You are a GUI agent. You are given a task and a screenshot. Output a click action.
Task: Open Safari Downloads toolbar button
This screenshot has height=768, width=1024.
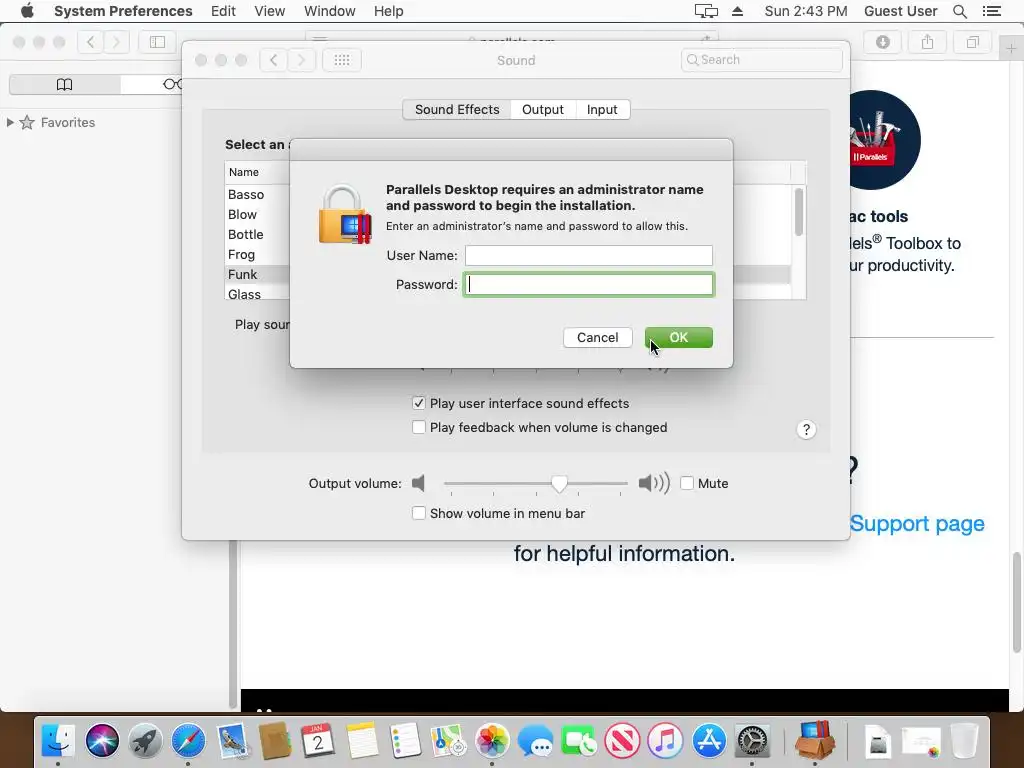pyautogui.click(x=882, y=42)
